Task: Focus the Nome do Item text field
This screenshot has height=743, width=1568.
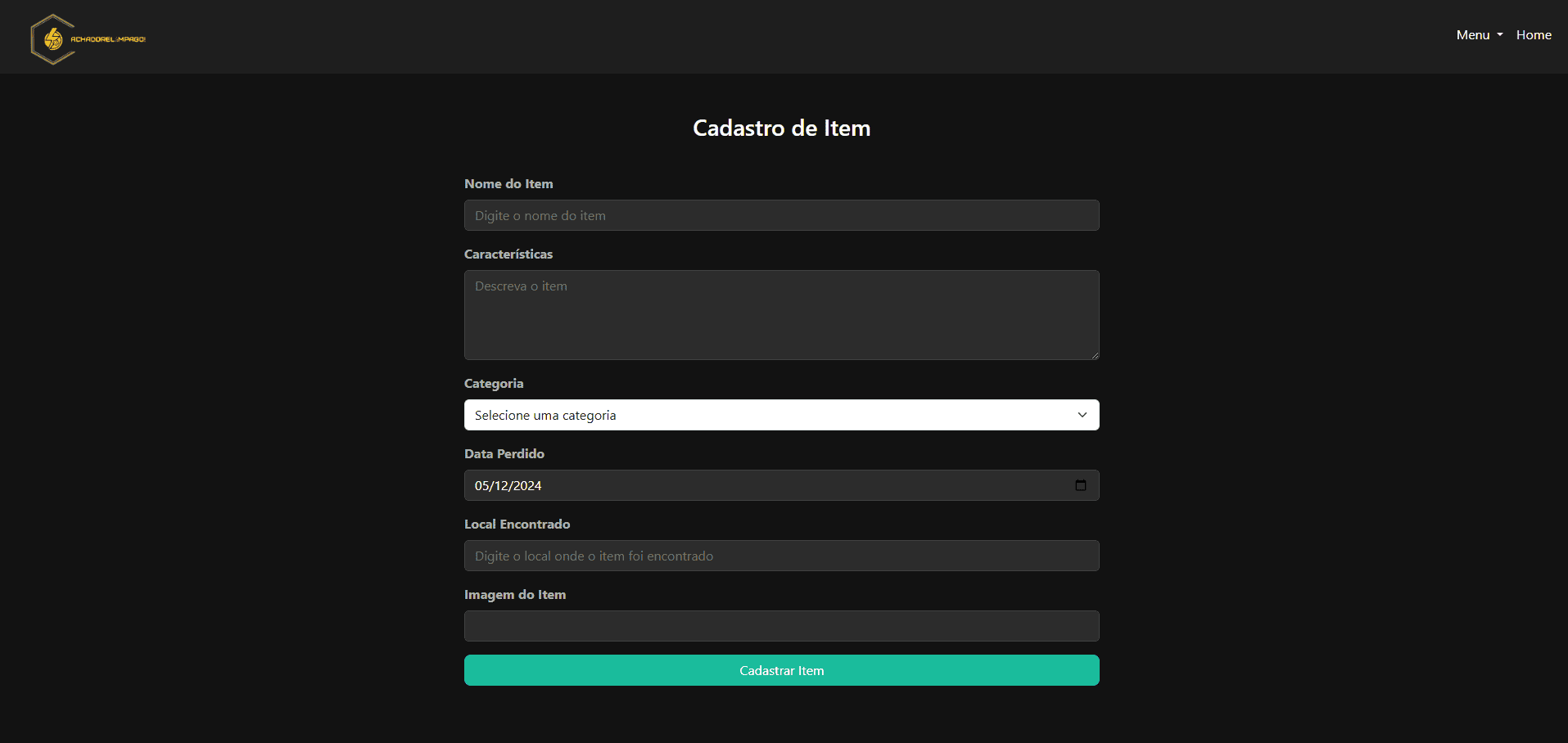Action: click(x=781, y=215)
